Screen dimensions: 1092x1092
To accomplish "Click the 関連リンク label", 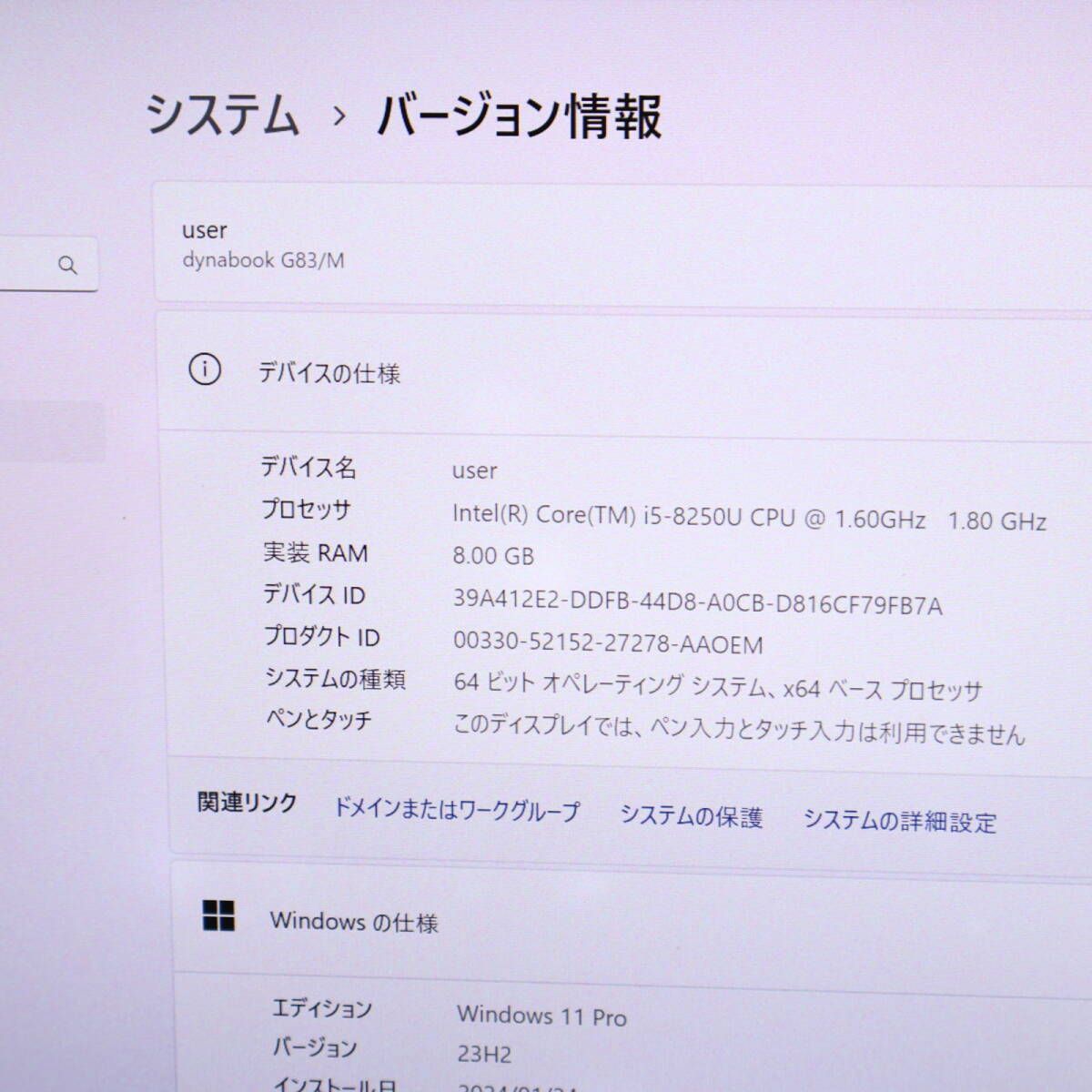I will coord(247,803).
